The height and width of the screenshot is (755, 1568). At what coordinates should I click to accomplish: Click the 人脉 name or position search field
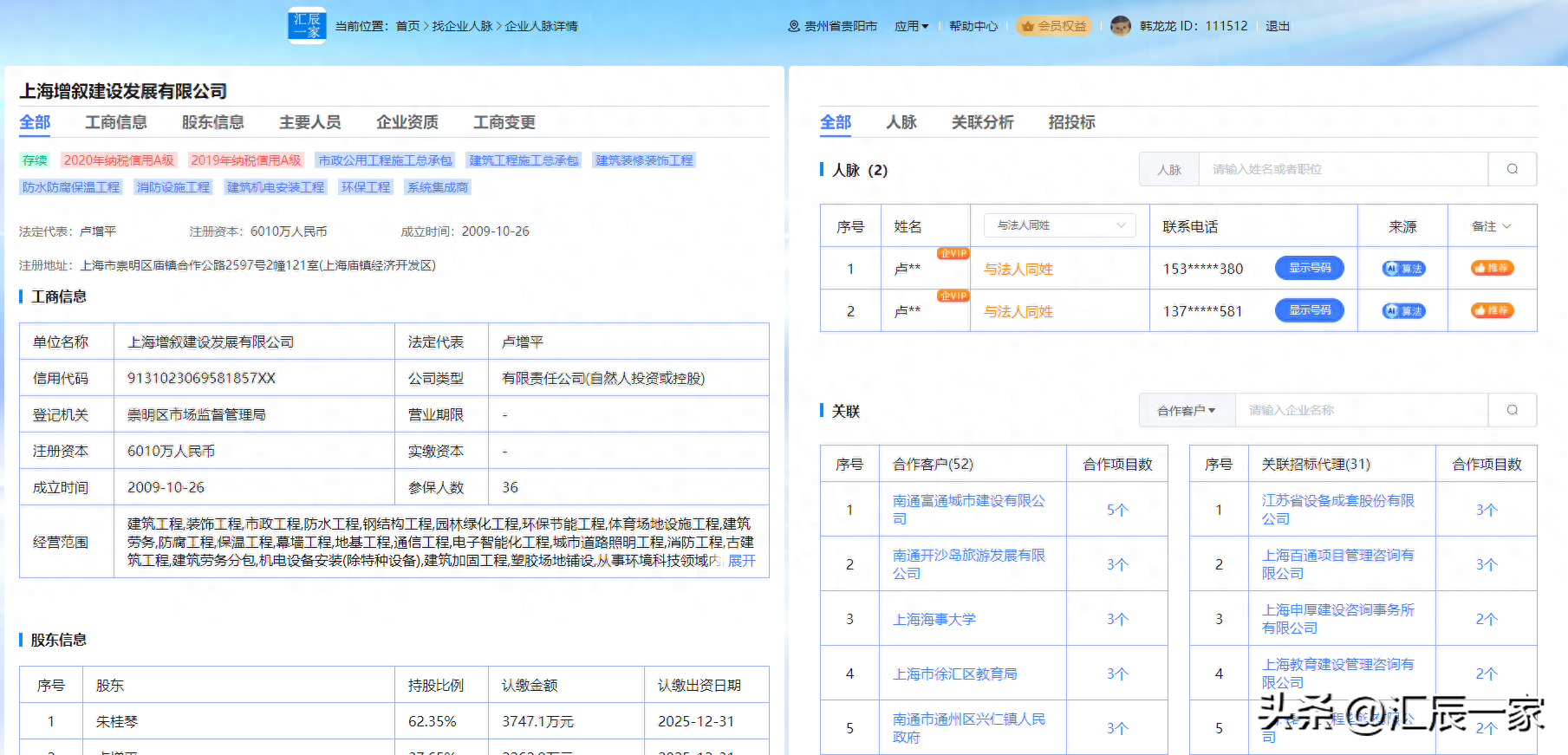1344,169
